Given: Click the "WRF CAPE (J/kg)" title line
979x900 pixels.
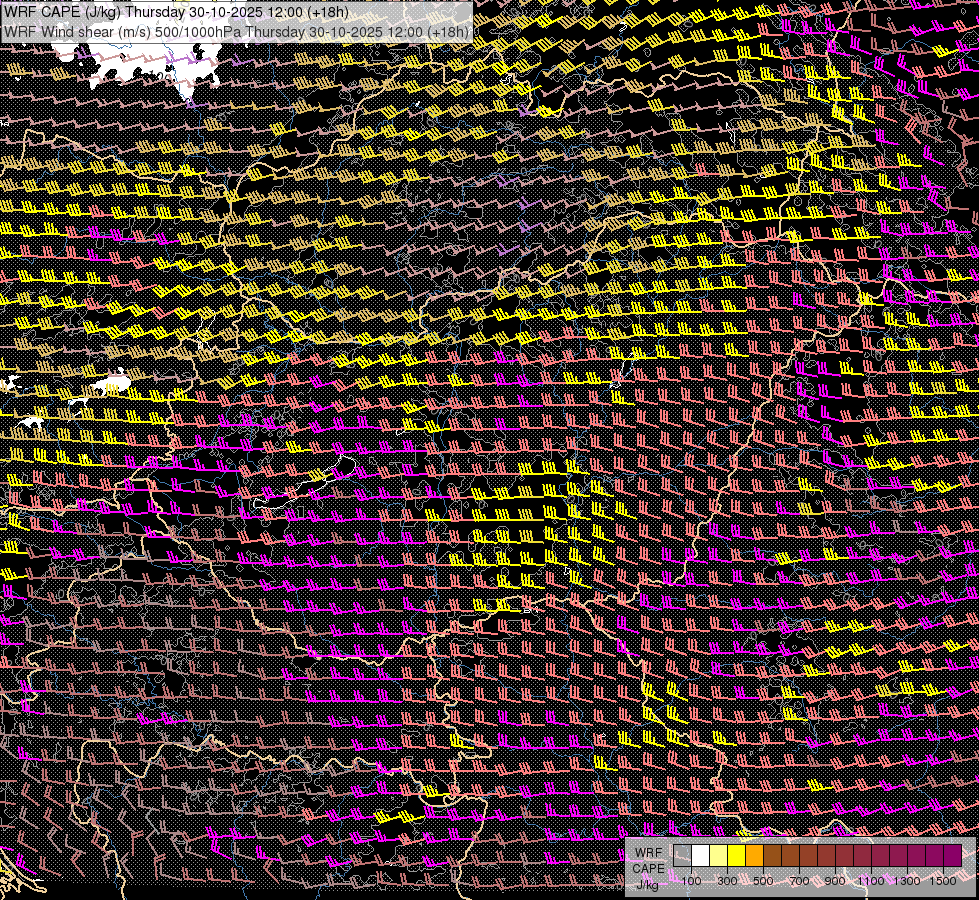Looking at the screenshot, I should tap(176, 12).
